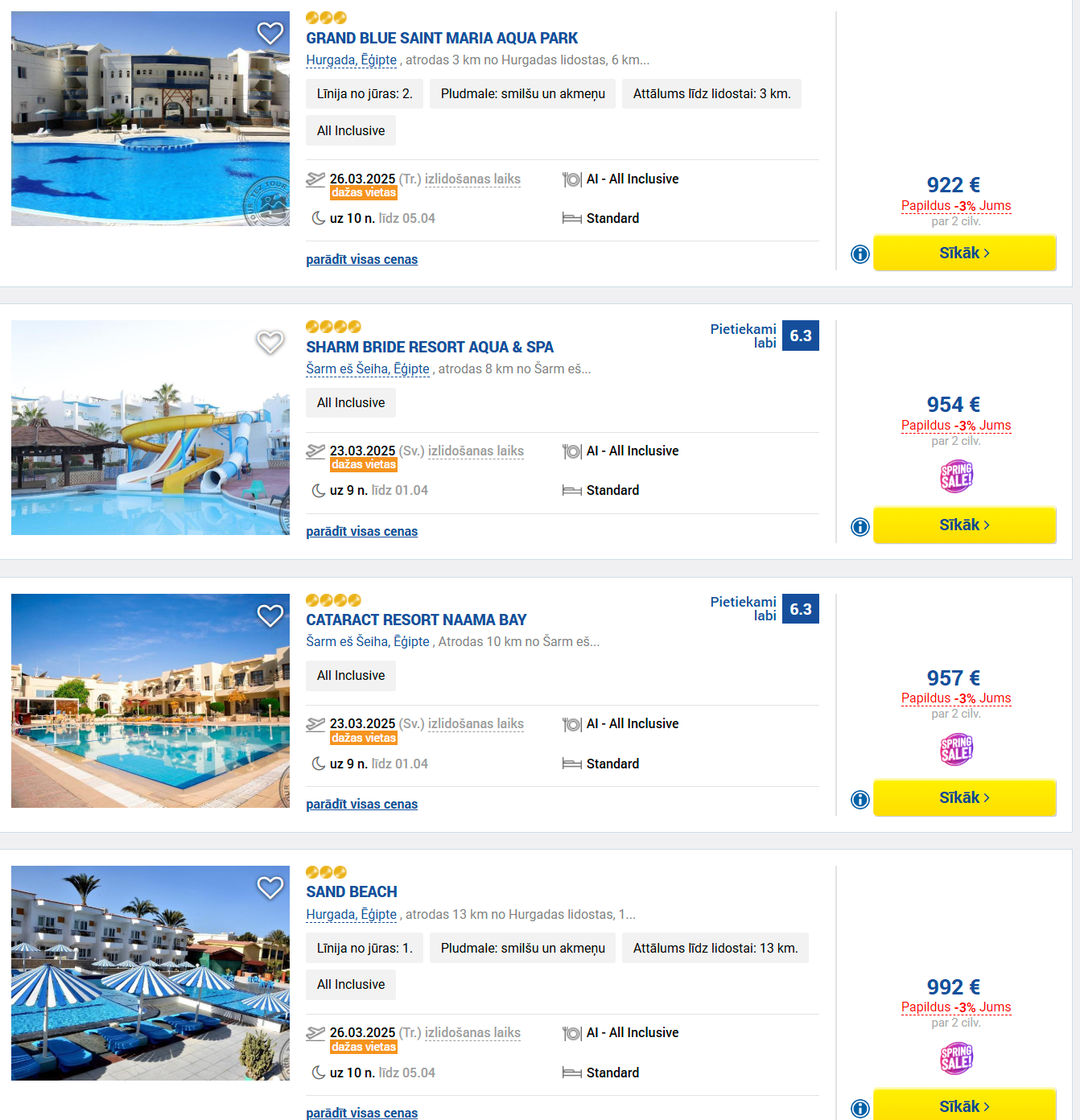Click Spring Sale badge under 992 € price
The width and height of the screenshot is (1080, 1120).
pyautogui.click(x=956, y=1059)
